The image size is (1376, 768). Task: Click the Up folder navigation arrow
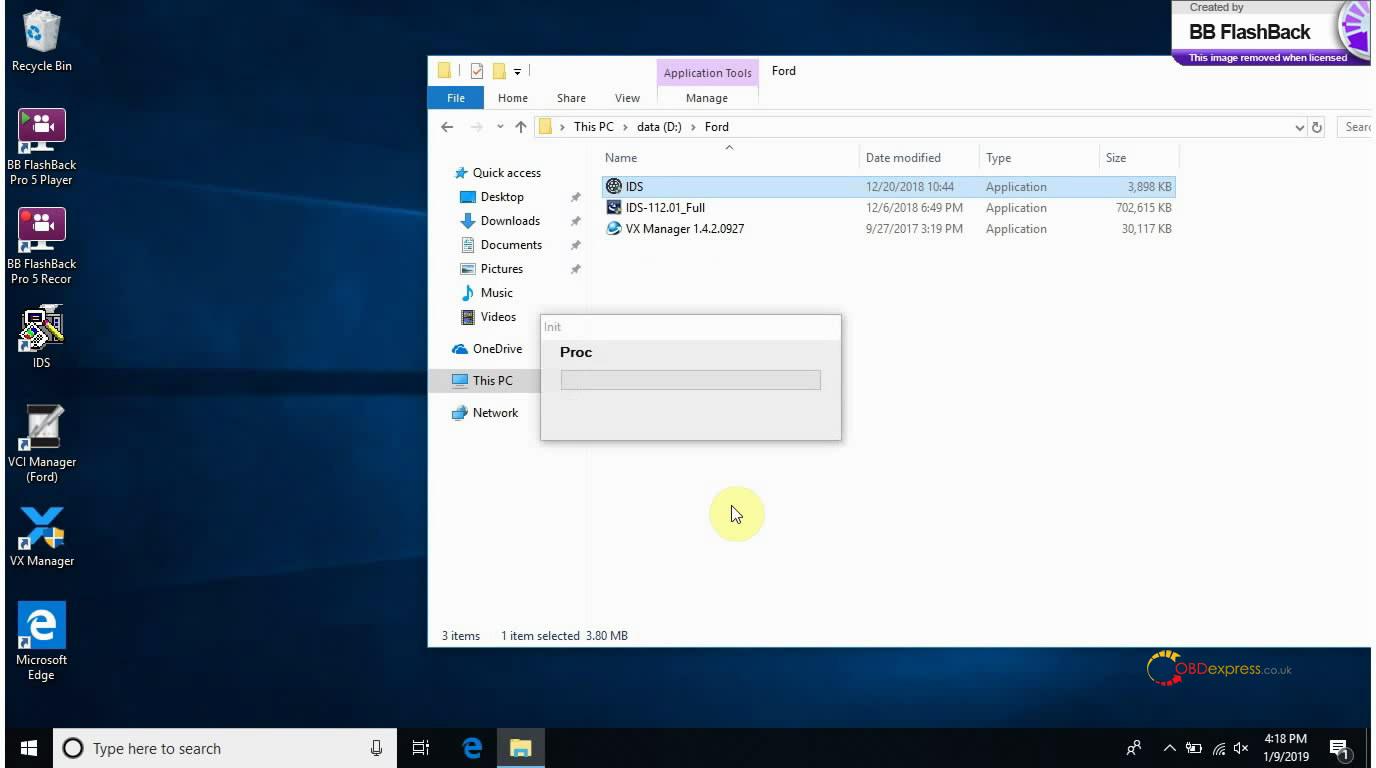coord(521,127)
